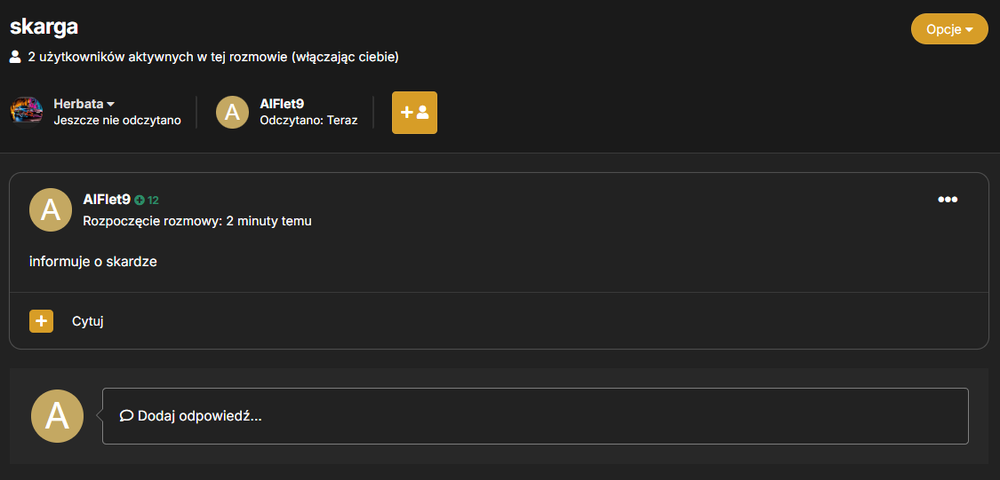Open AlFlet9 author name in message header
The width and height of the screenshot is (1000, 480).
click(x=107, y=200)
